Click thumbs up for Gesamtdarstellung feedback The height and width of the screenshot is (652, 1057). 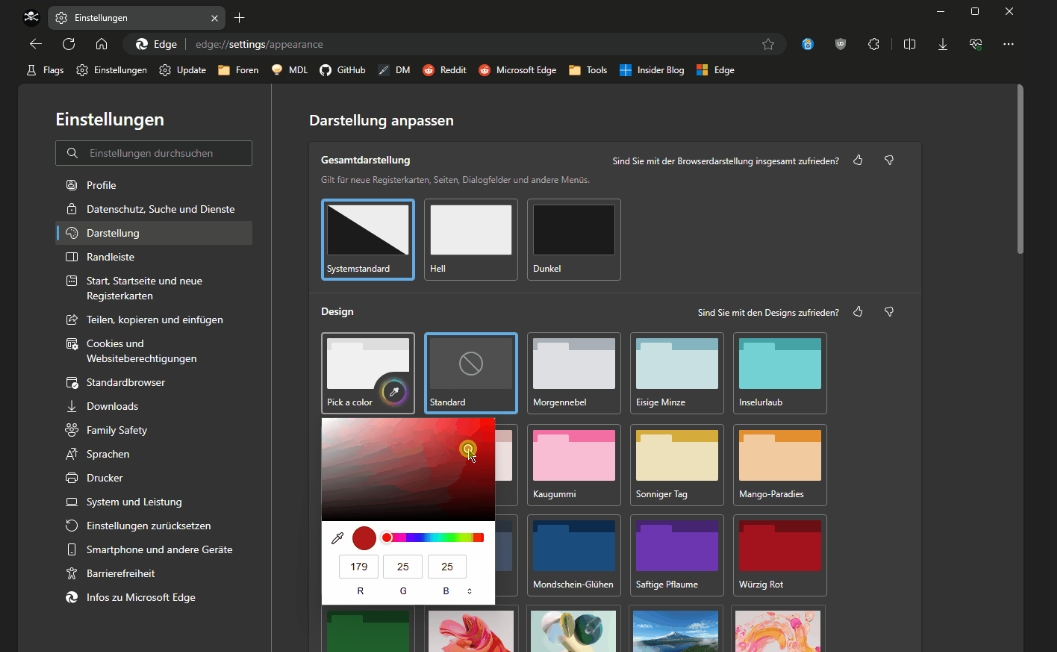pyautogui.click(x=857, y=160)
